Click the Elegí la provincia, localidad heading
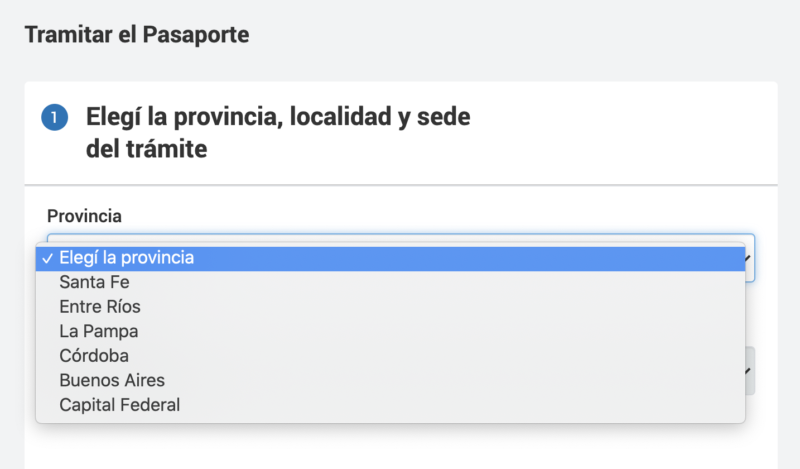The image size is (800, 469). [278, 117]
